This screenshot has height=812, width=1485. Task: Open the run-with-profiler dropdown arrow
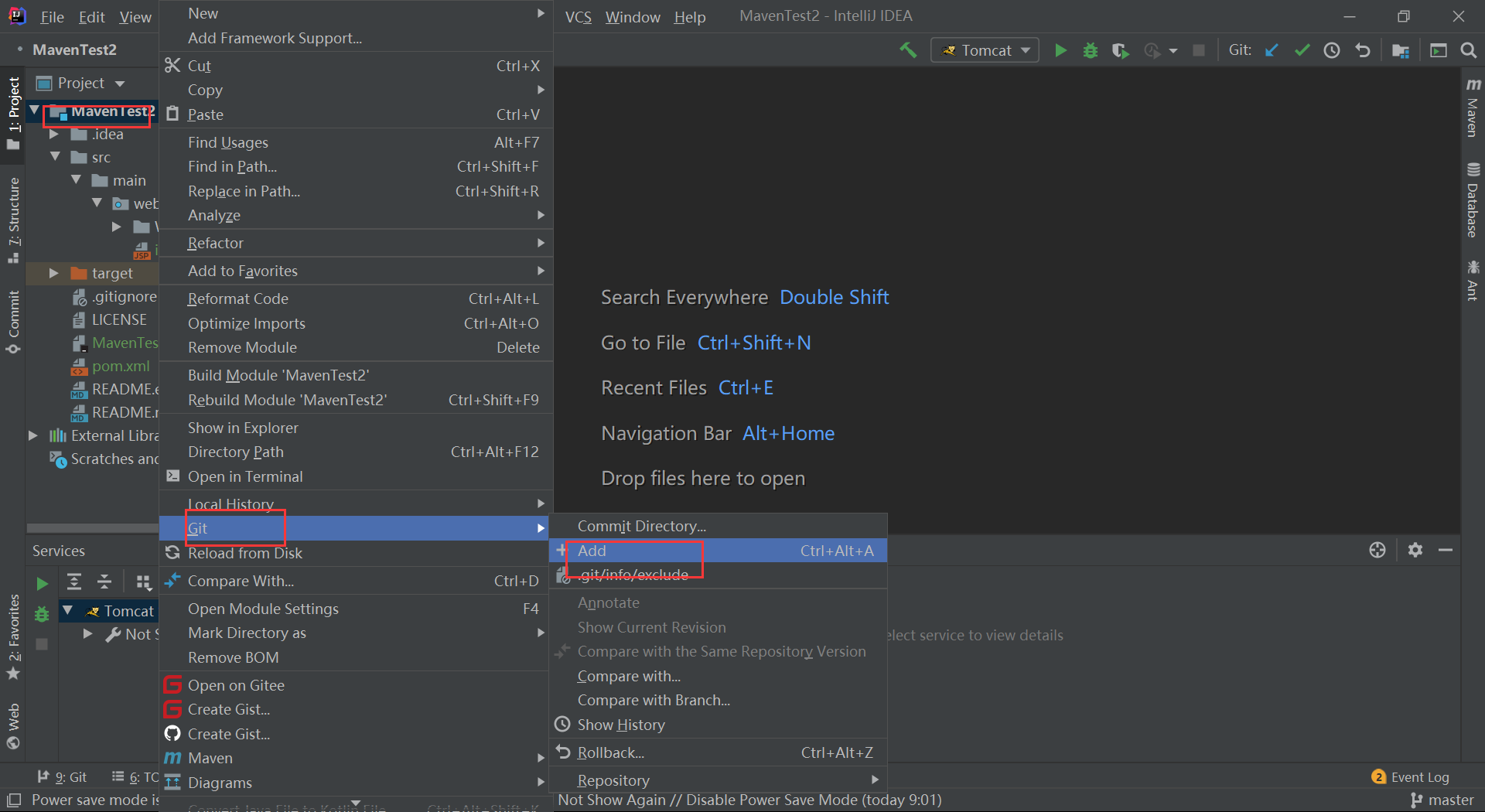pyautogui.click(x=1173, y=51)
